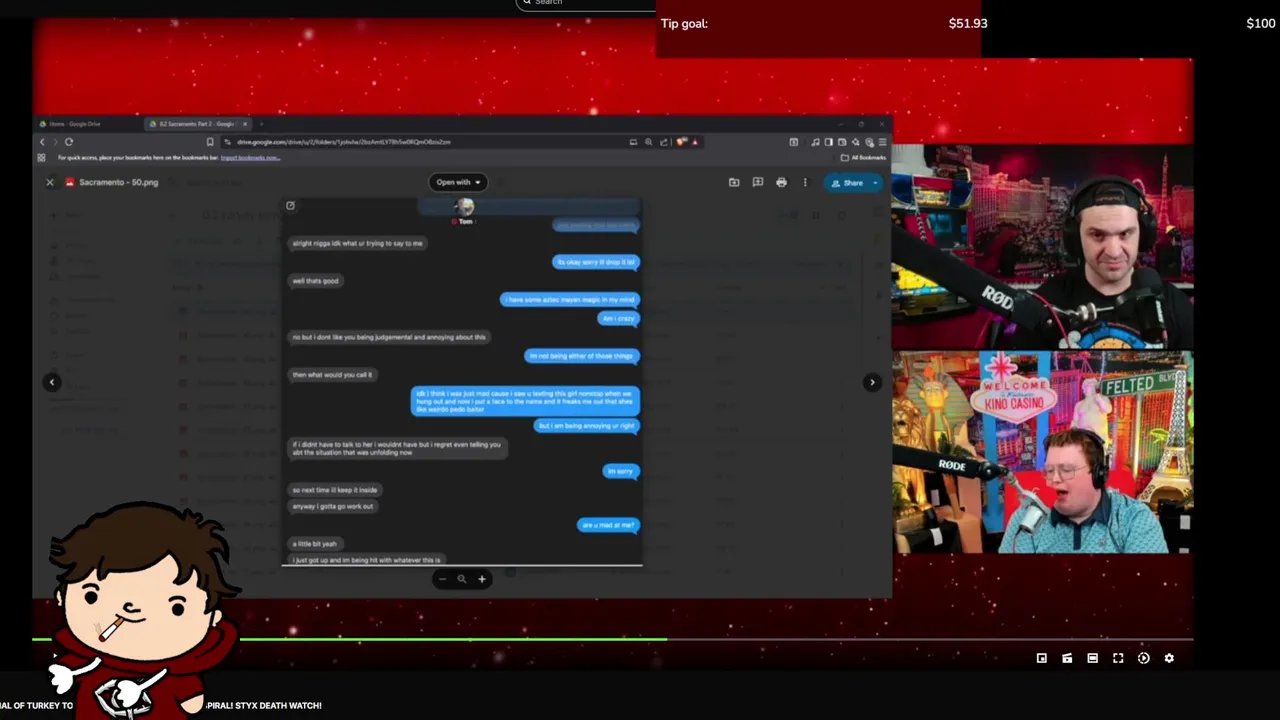Go to the previous image in preview
1280x720 pixels.
52,382
